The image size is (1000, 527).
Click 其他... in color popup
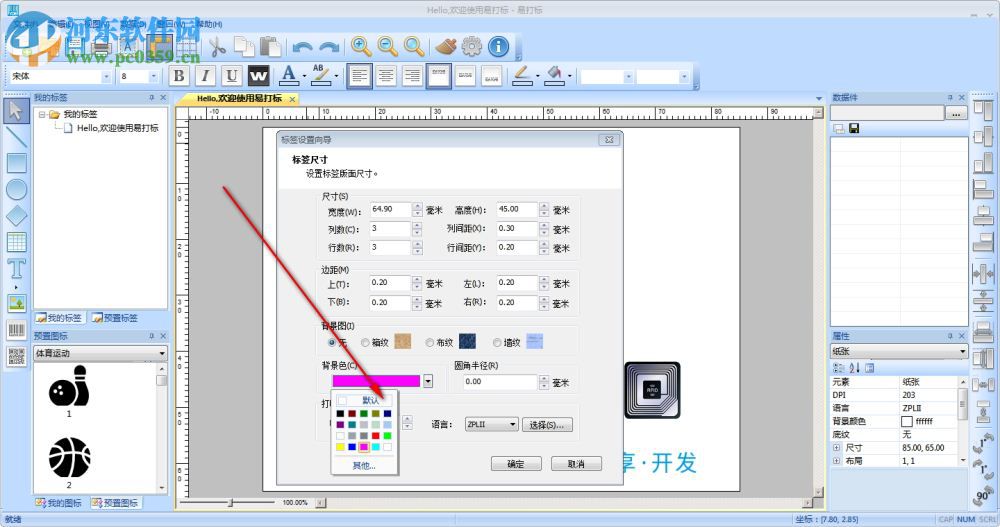pyautogui.click(x=364, y=466)
